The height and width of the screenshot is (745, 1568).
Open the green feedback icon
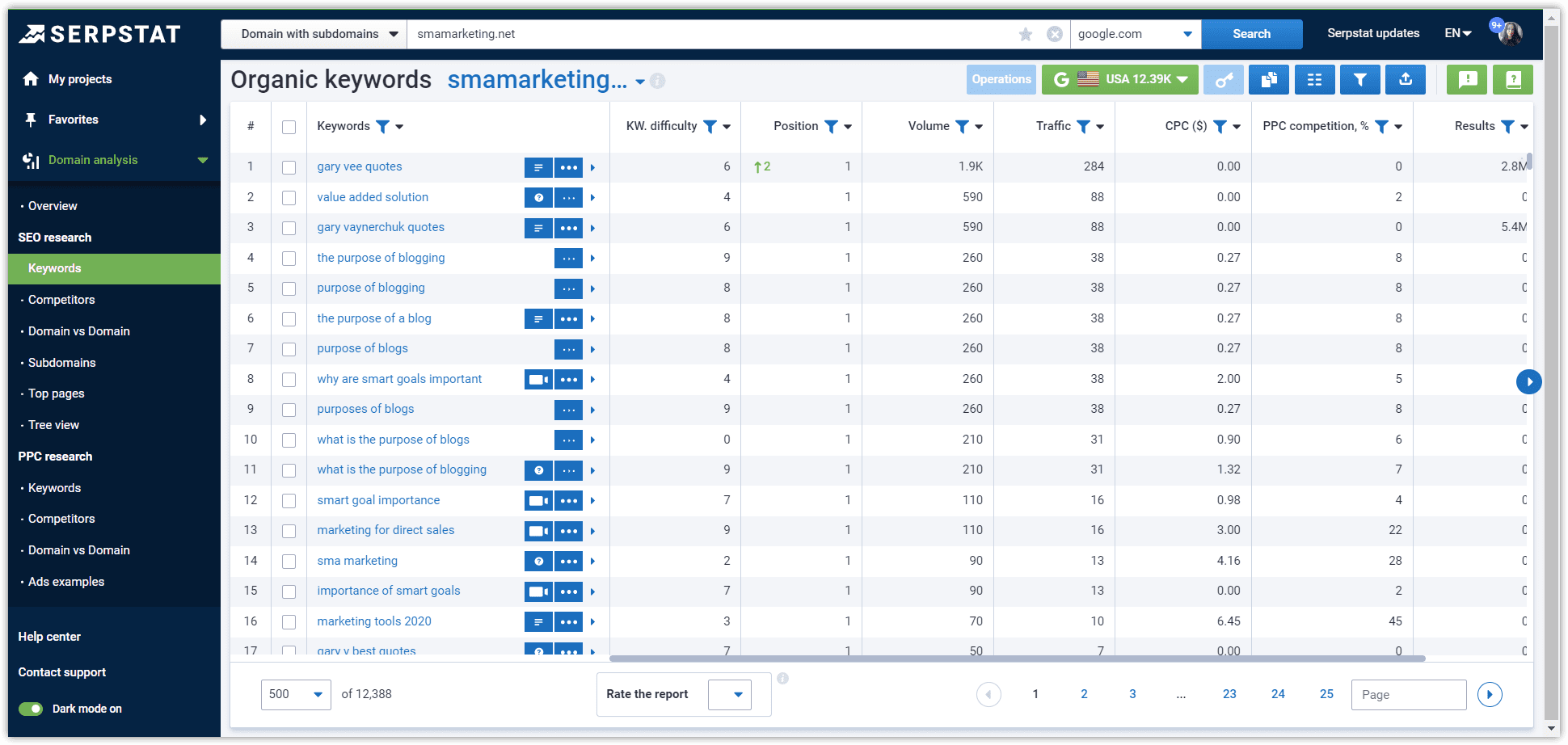click(x=1466, y=79)
